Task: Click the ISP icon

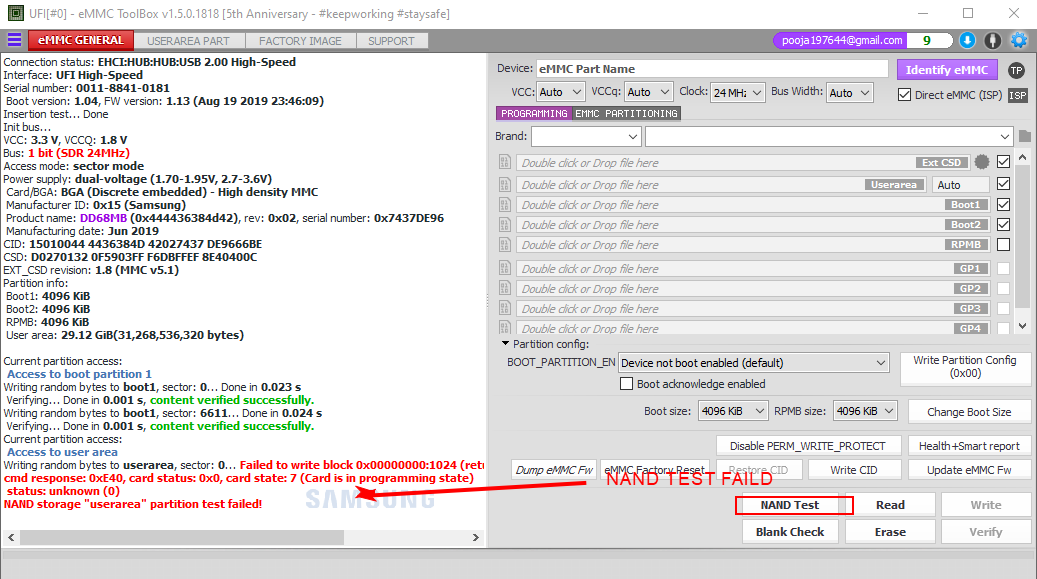Action: click(1018, 95)
